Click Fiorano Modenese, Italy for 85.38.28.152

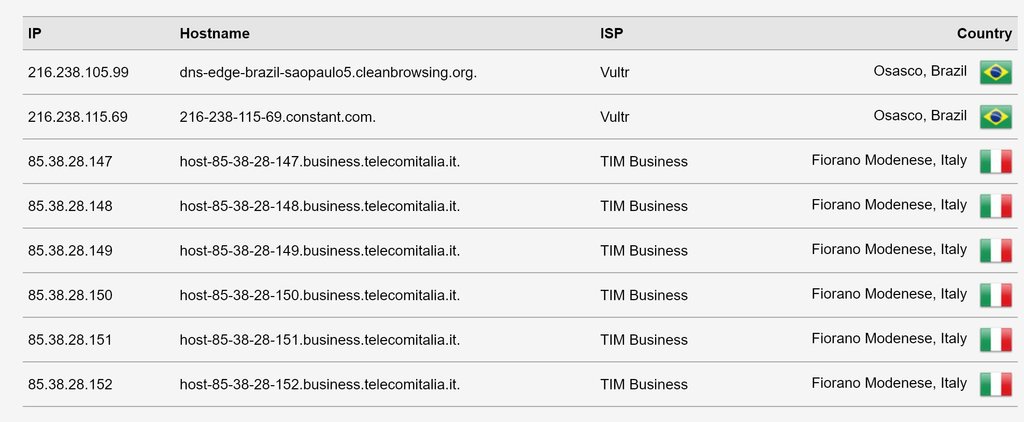point(889,383)
